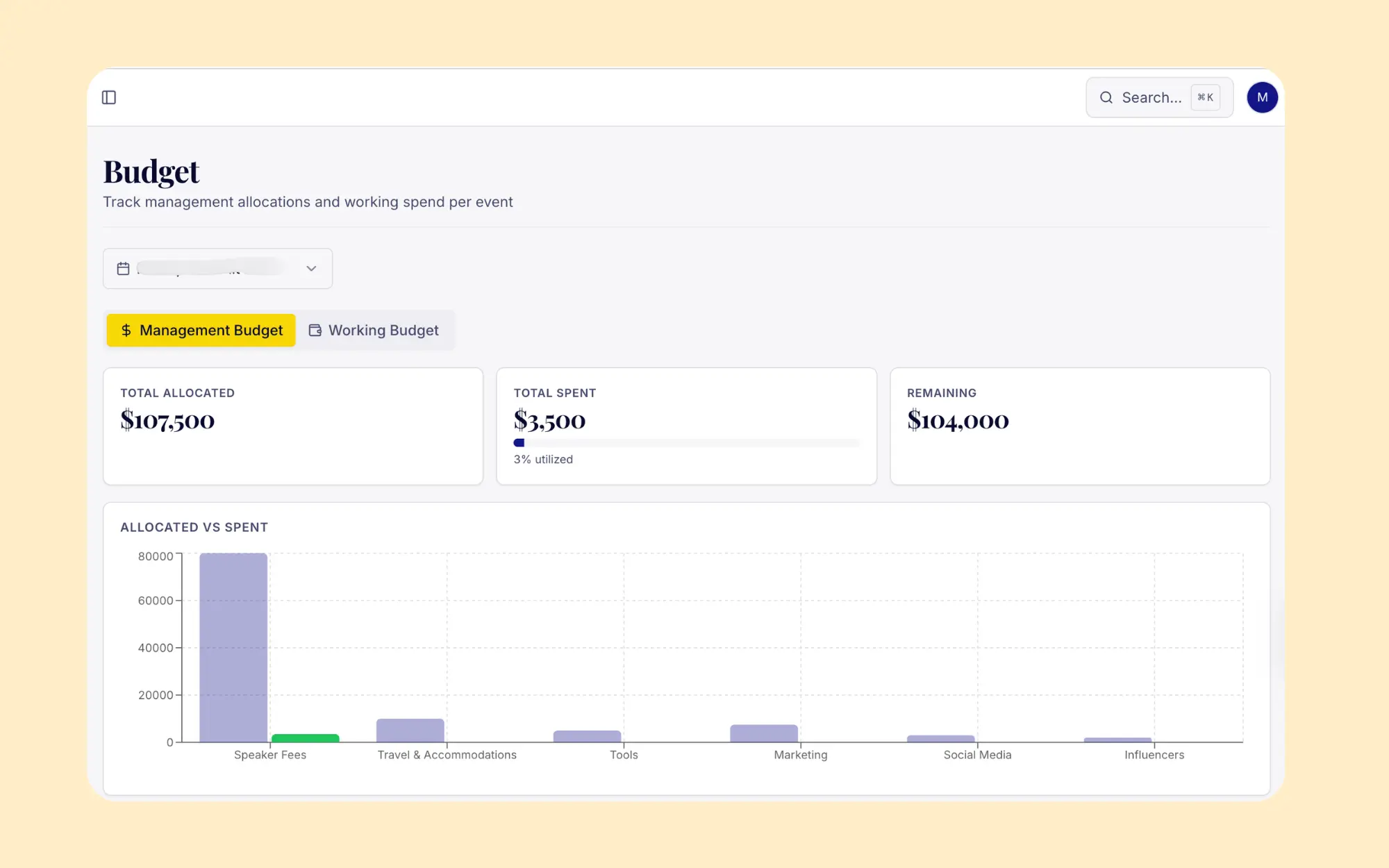Click the green Speaker Fees spent bar
Screen dimensions: 1389x868
305,738
